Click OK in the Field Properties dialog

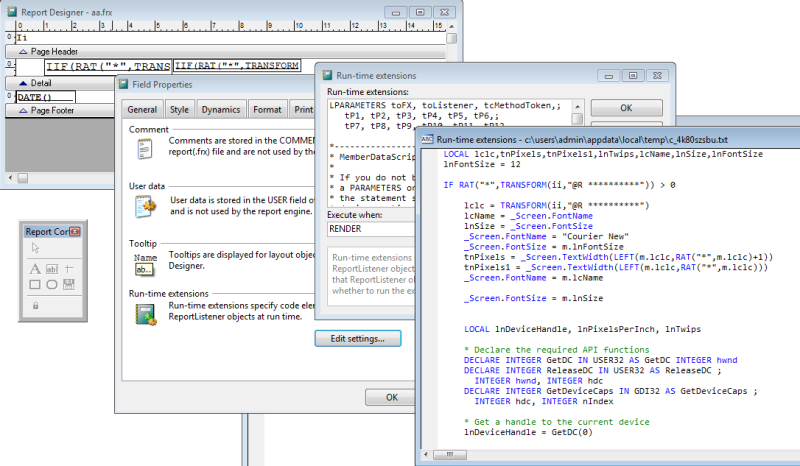point(391,397)
